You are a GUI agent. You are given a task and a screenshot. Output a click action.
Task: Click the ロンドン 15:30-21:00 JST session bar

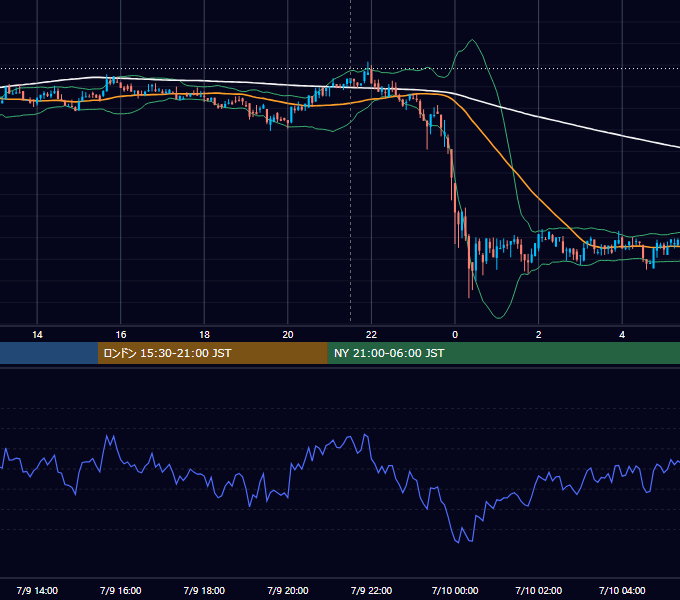[x=212, y=353]
